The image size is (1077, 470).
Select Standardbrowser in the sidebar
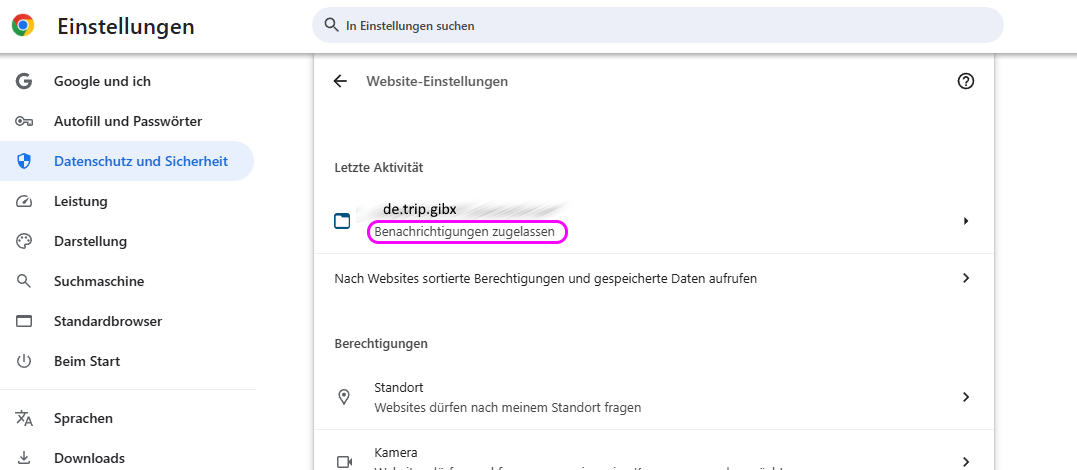pos(108,321)
